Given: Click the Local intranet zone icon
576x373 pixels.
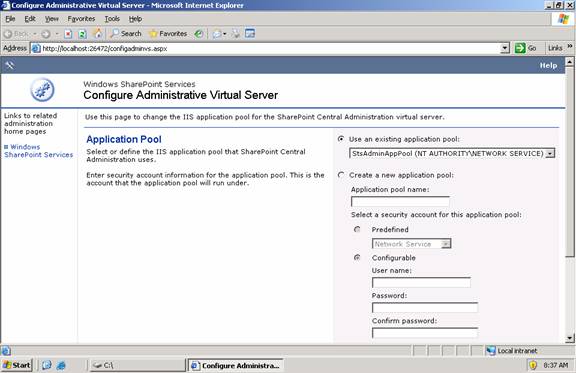Looking at the screenshot, I should point(491,351).
